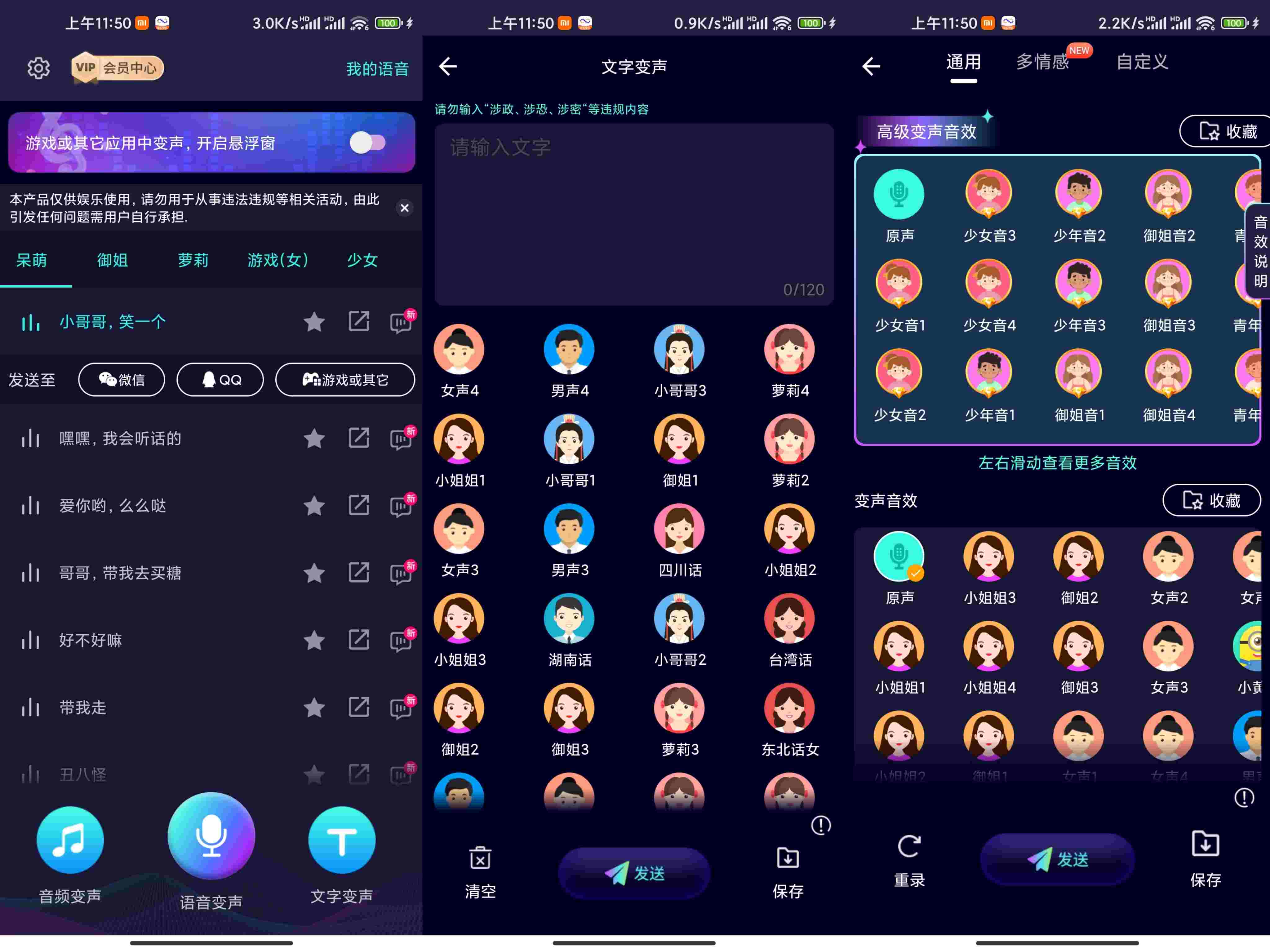Viewport: 1270px width, 952px height.
Task: Open the 游戏(女) tab
Action: coord(278,260)
